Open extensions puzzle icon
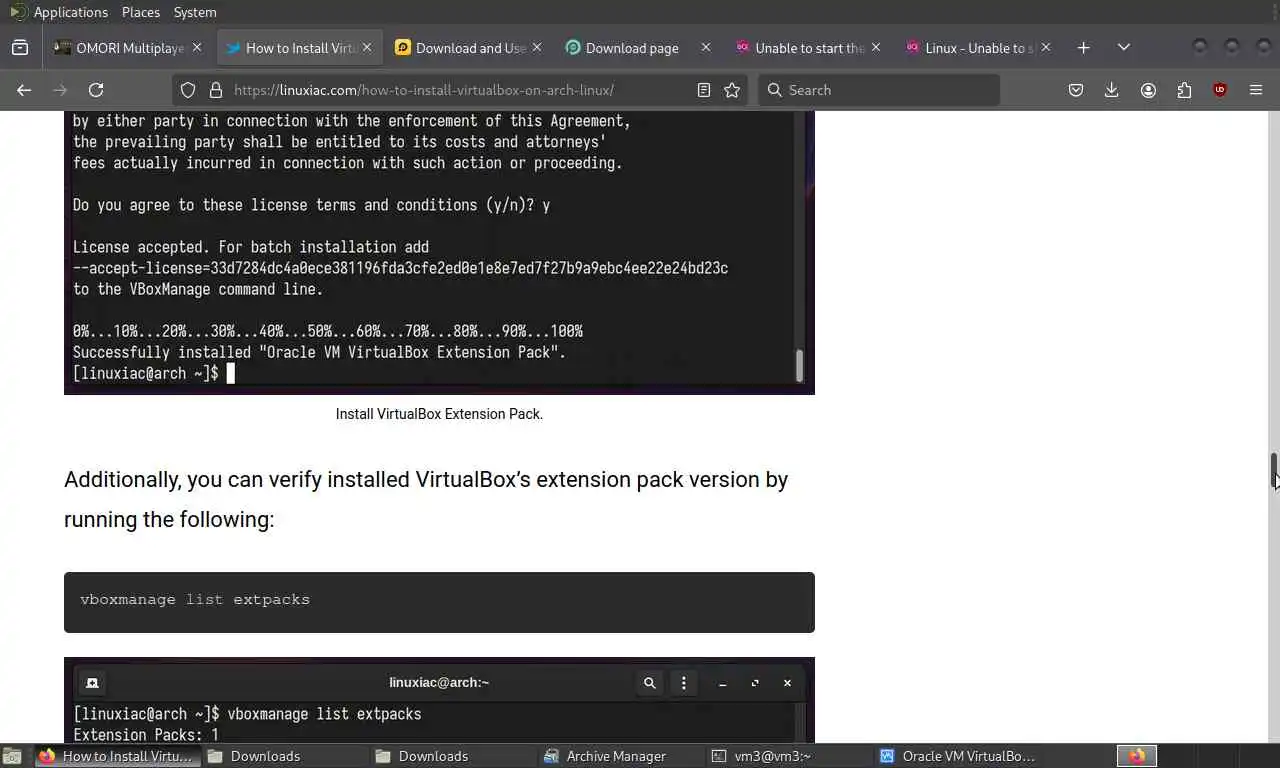 [1184, 90]
